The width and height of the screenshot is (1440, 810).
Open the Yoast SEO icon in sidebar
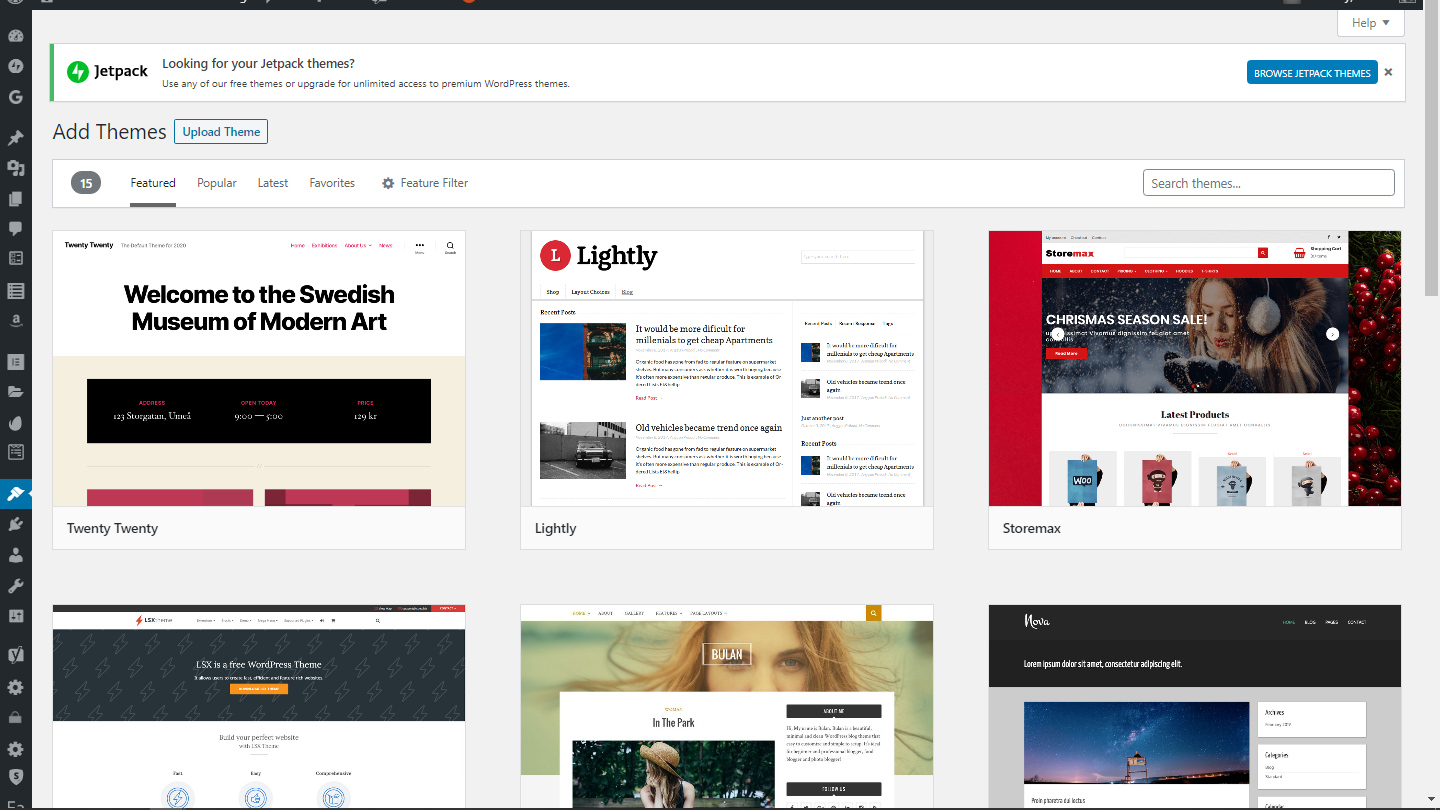pyautogui.click(x=15, y=656)
